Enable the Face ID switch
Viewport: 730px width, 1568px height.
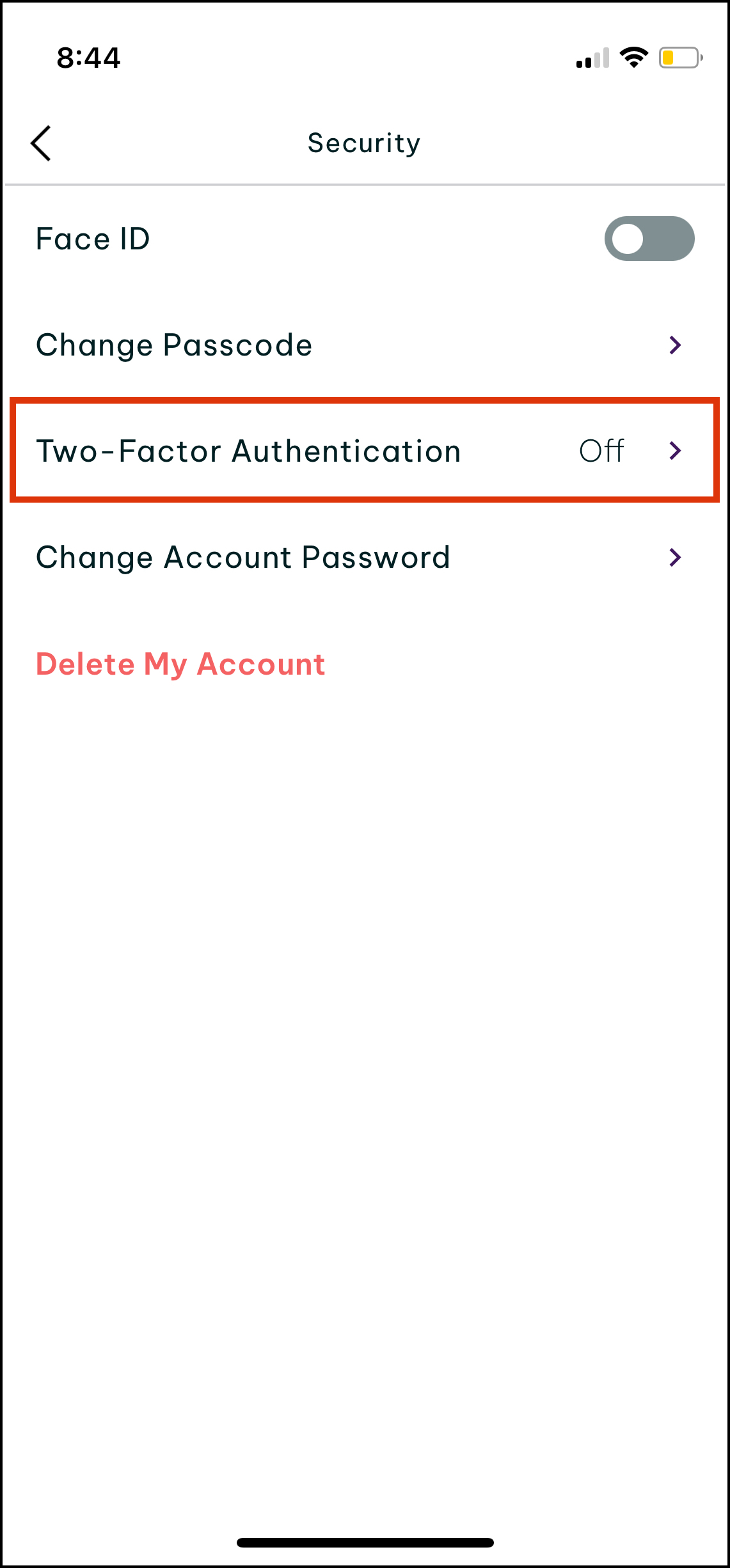click(649, 239)
